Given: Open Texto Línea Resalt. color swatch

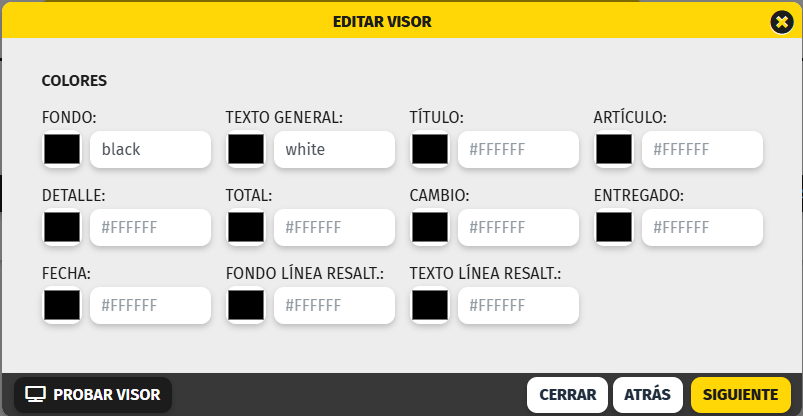Looking at the screenshot, I should click(x=430, y=305).
